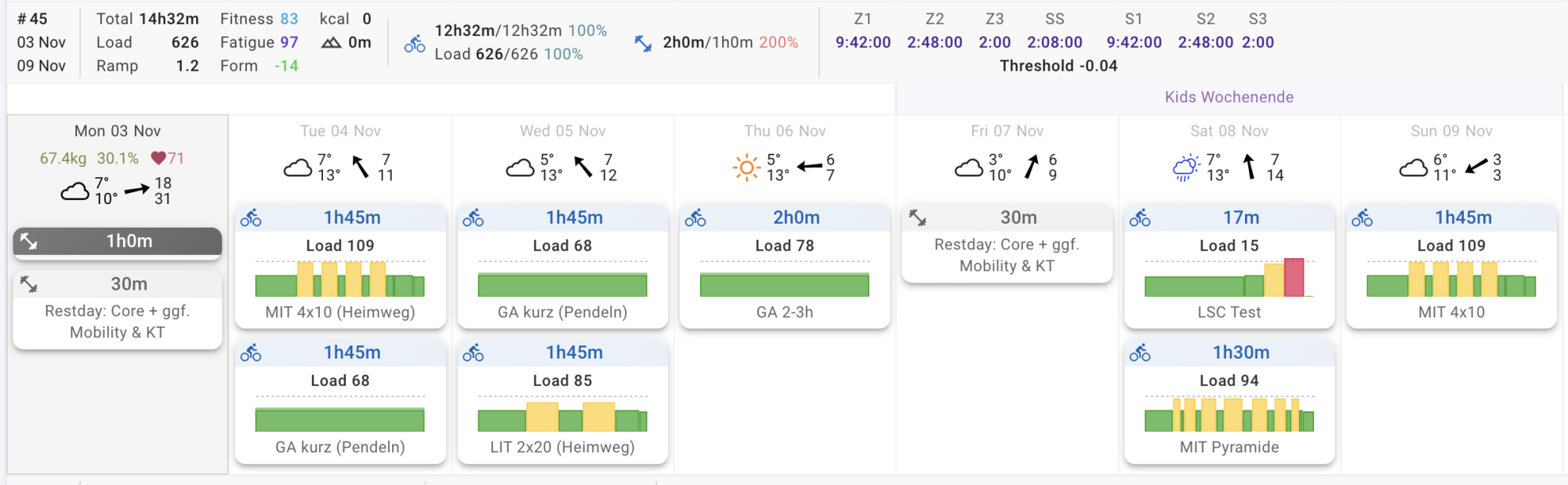Click the bike icon on Saturday LSC Test
This screenshot has height=485, width=1568.
tap(1140, 218)
